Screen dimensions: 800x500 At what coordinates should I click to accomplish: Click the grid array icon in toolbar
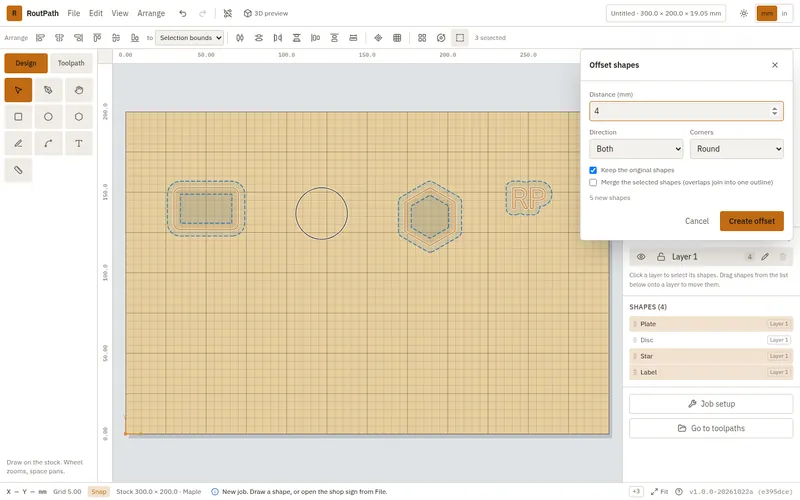(x=397, y=38)
